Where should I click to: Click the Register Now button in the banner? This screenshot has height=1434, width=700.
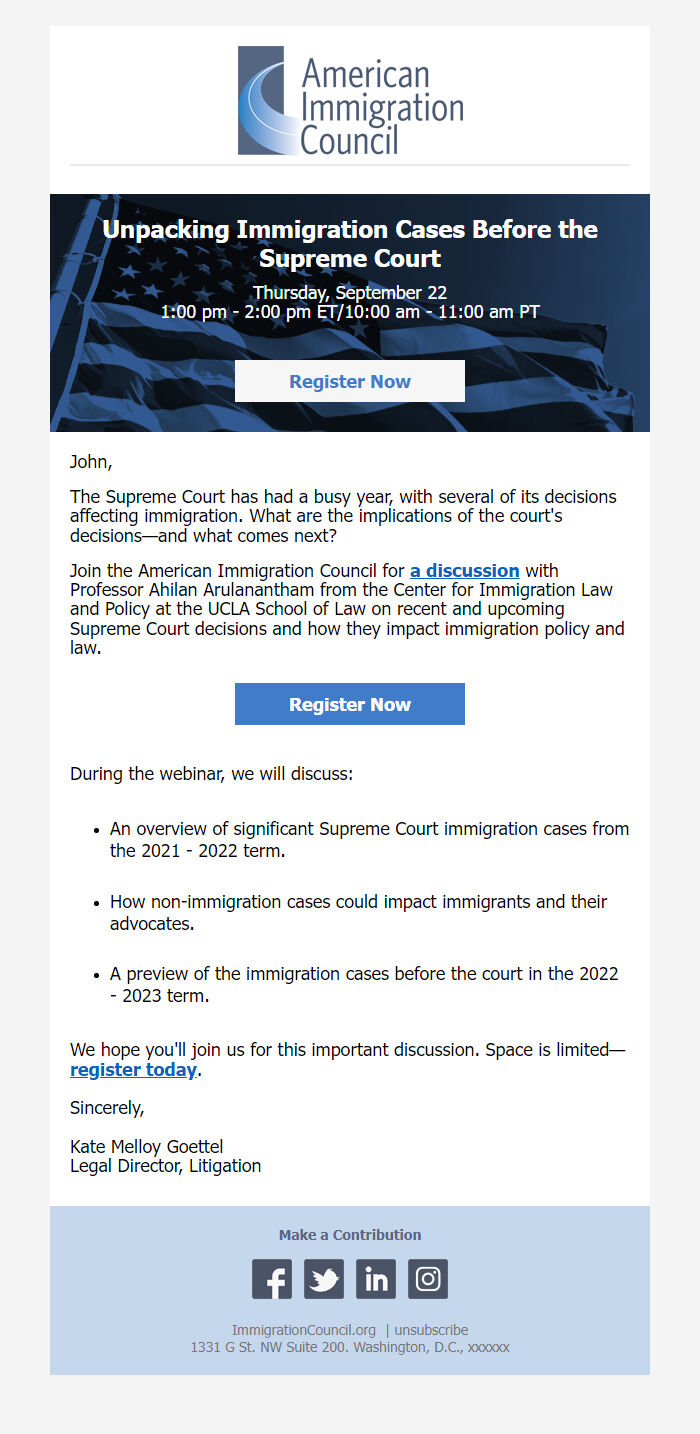point(349,381)
